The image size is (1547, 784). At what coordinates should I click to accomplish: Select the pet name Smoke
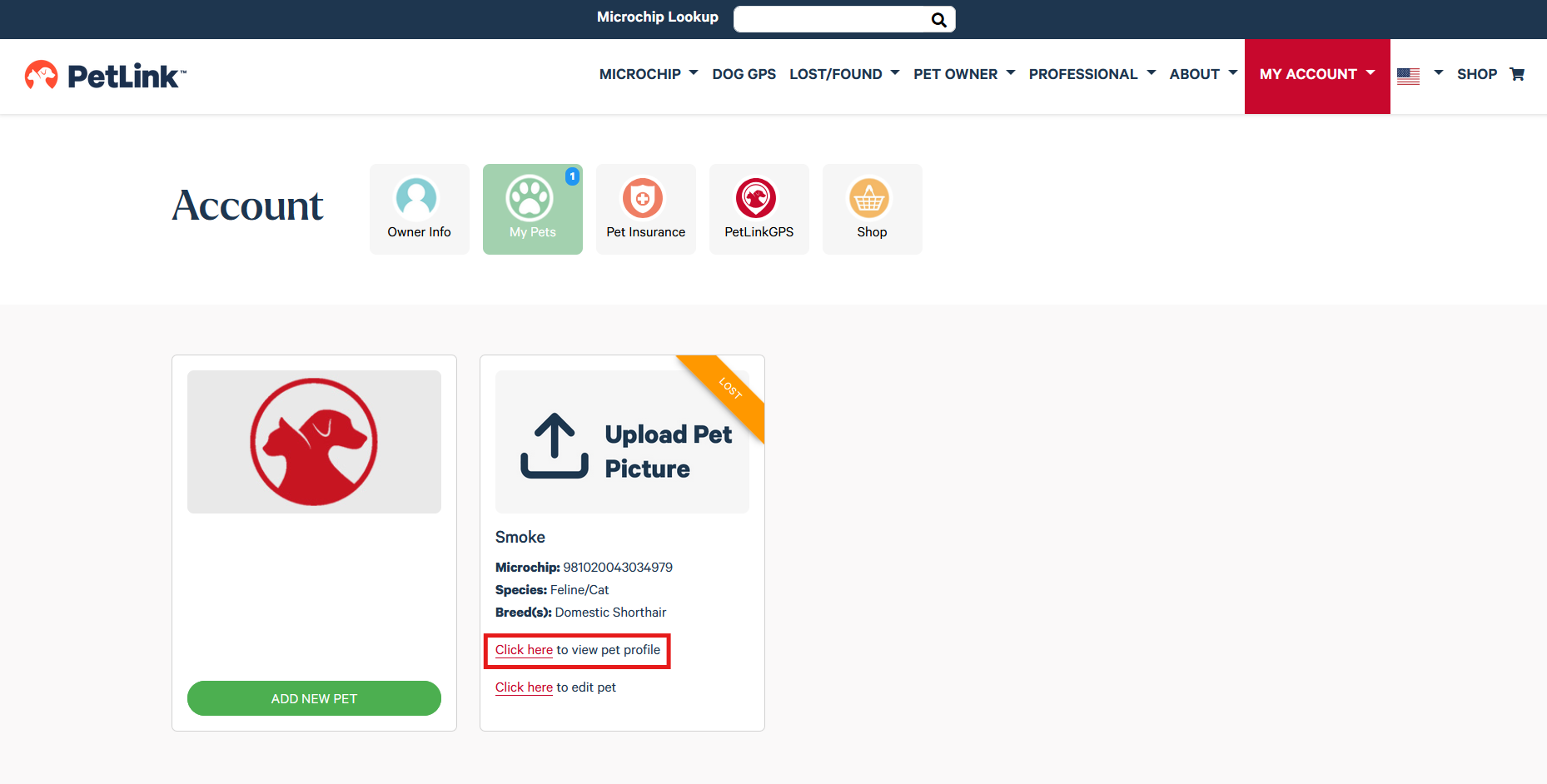coord(520,537)
